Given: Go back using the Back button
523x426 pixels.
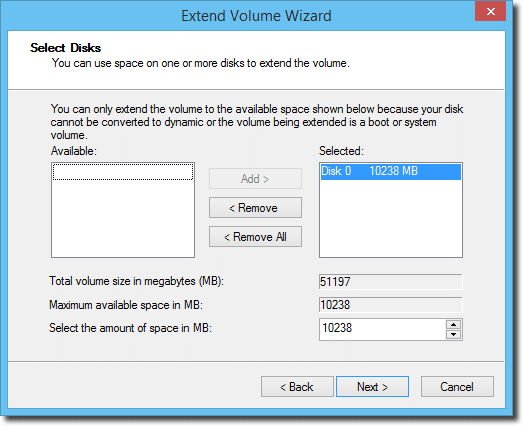Looking at the screenshot, I should [297, 387].
